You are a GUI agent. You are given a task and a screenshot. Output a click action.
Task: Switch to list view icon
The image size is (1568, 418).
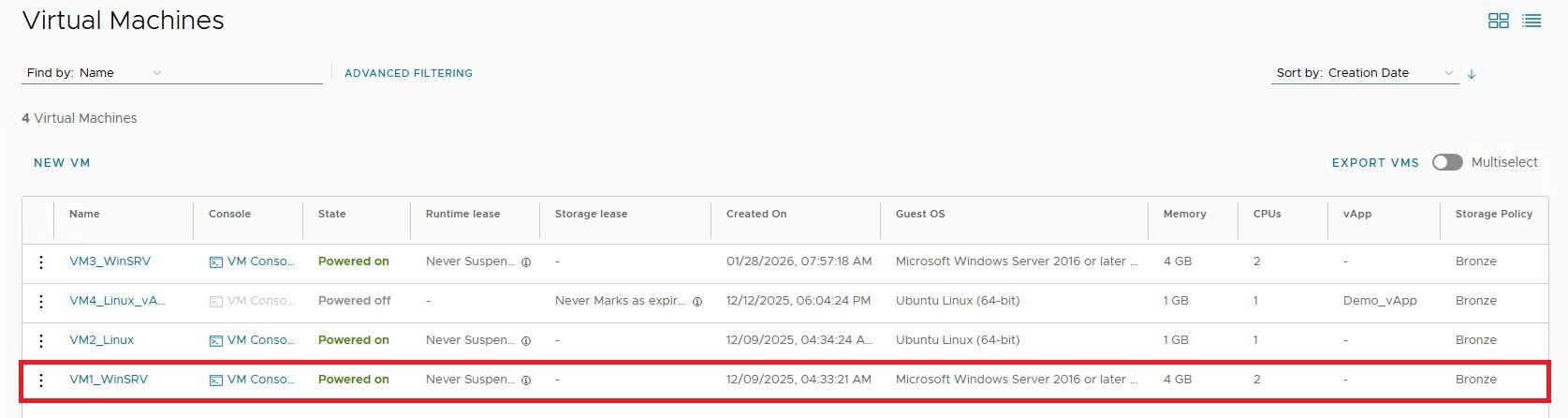(x=1531, y=21)
